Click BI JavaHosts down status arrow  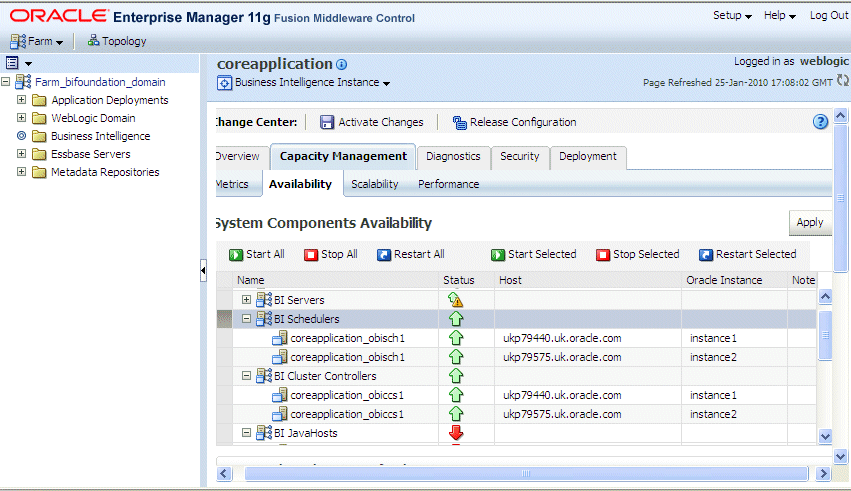pyautogui.click(x=456, y=432)
